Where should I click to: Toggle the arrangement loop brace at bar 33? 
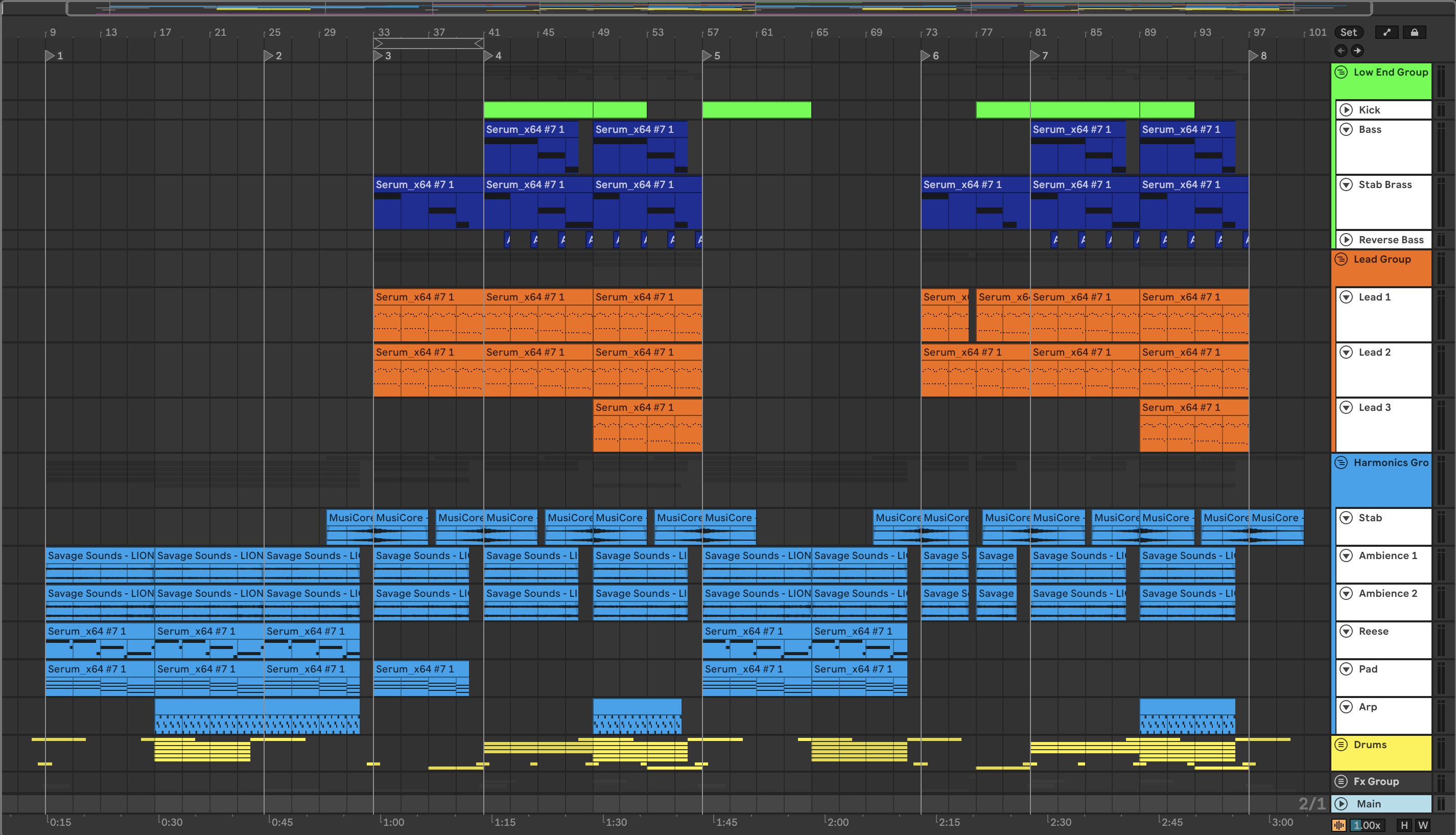coord(428,43)
